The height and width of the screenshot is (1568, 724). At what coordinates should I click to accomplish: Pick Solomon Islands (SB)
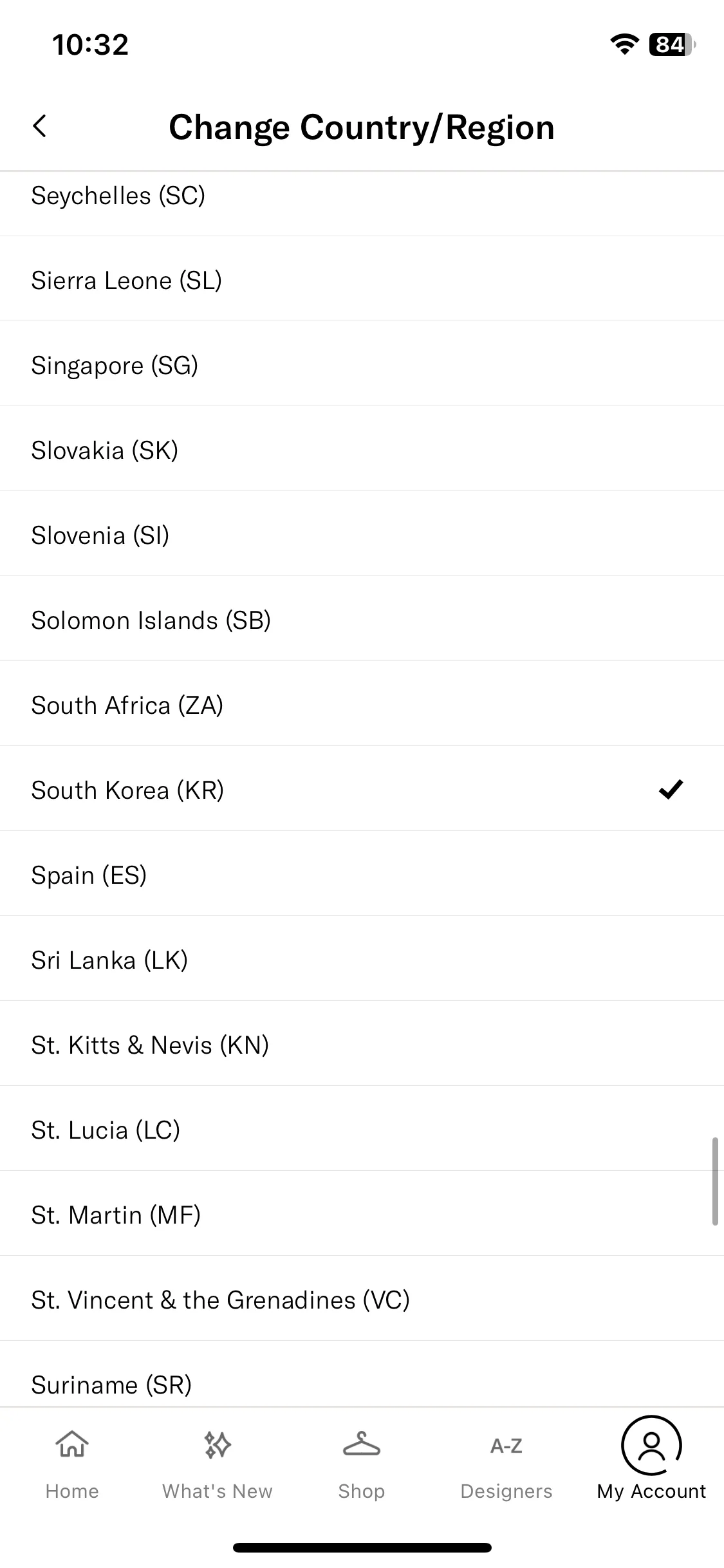tap(362, 619)
